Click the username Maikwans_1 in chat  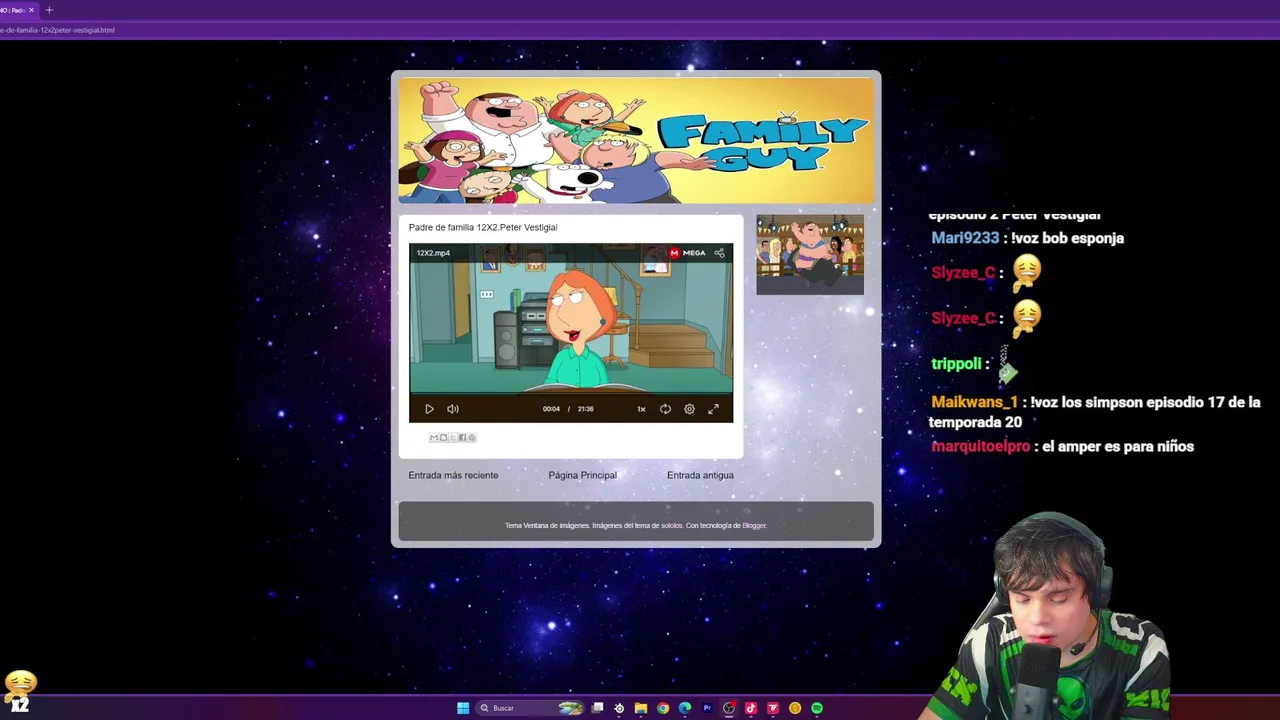click(974, 402)
